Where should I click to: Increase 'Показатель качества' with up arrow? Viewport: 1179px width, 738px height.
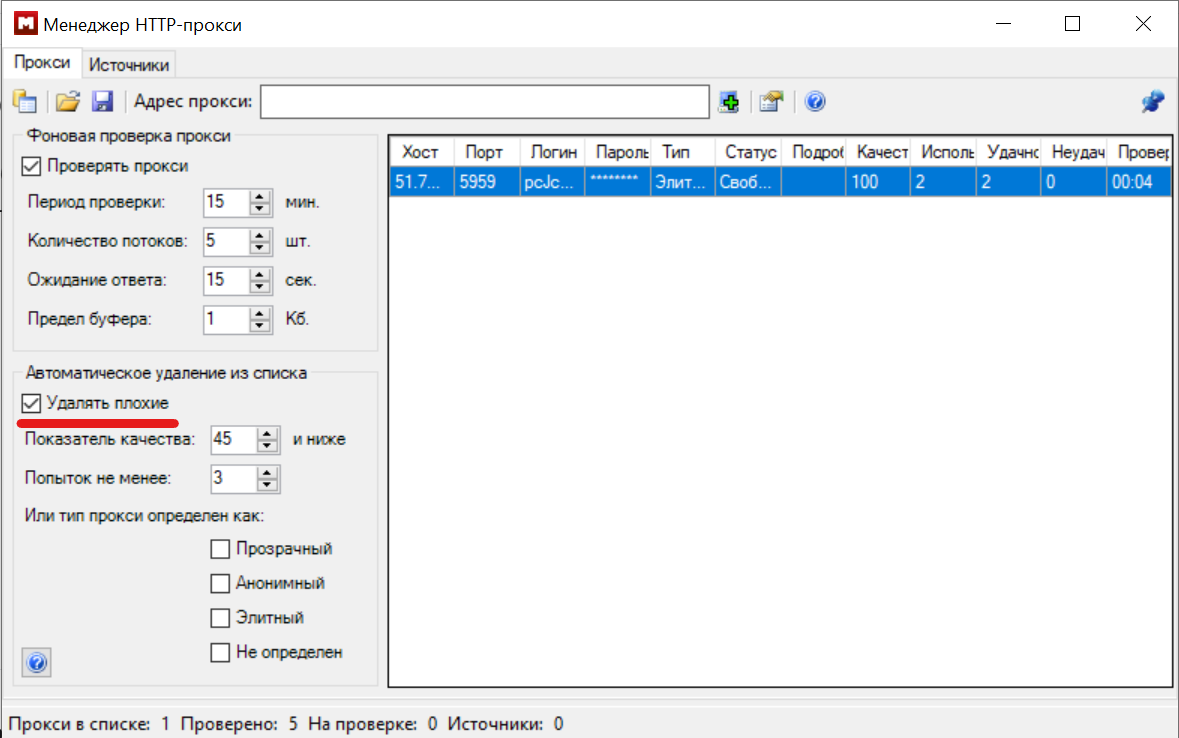267,434
